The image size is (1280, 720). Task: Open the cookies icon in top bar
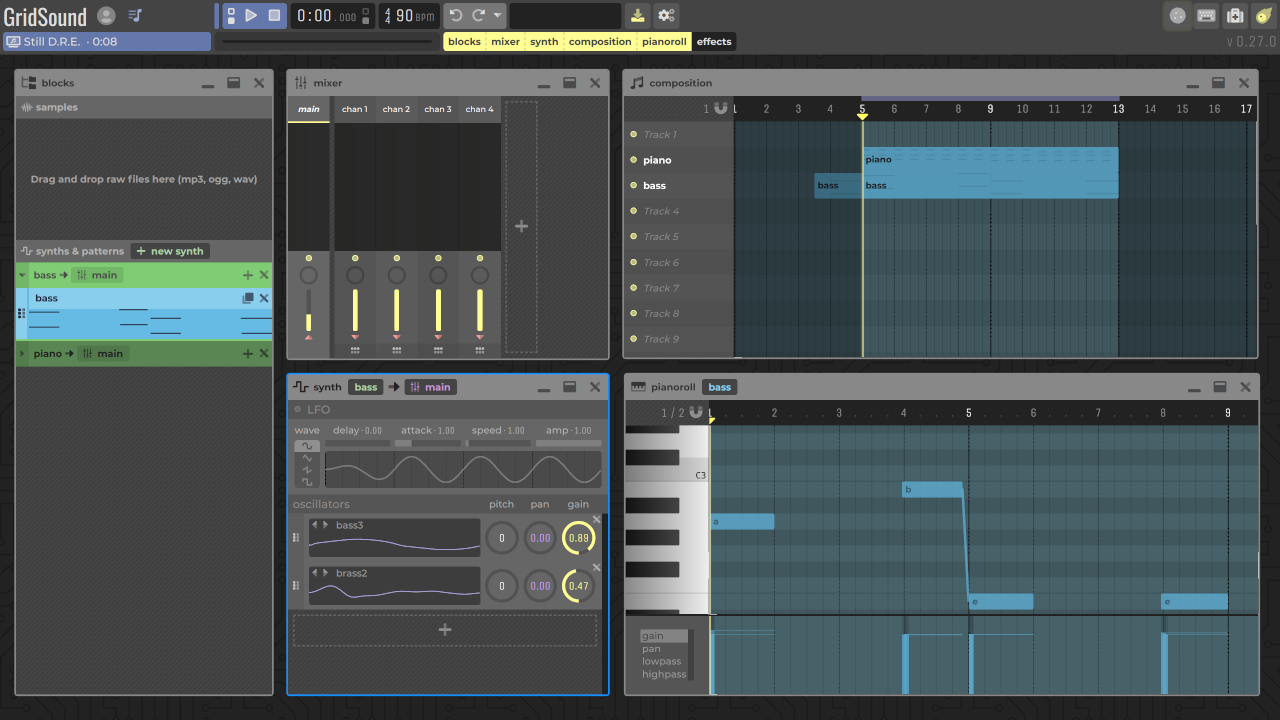pyautogui.click(x=1178, y=15)
